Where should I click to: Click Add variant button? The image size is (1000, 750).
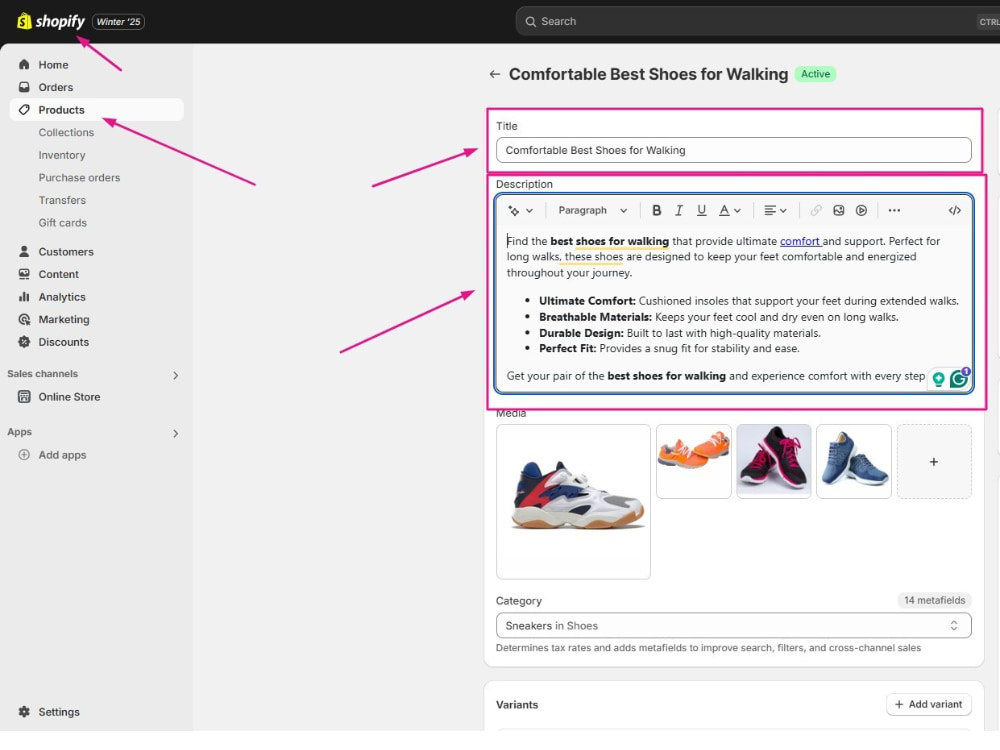pyautogui.click(x=929, y=704)
